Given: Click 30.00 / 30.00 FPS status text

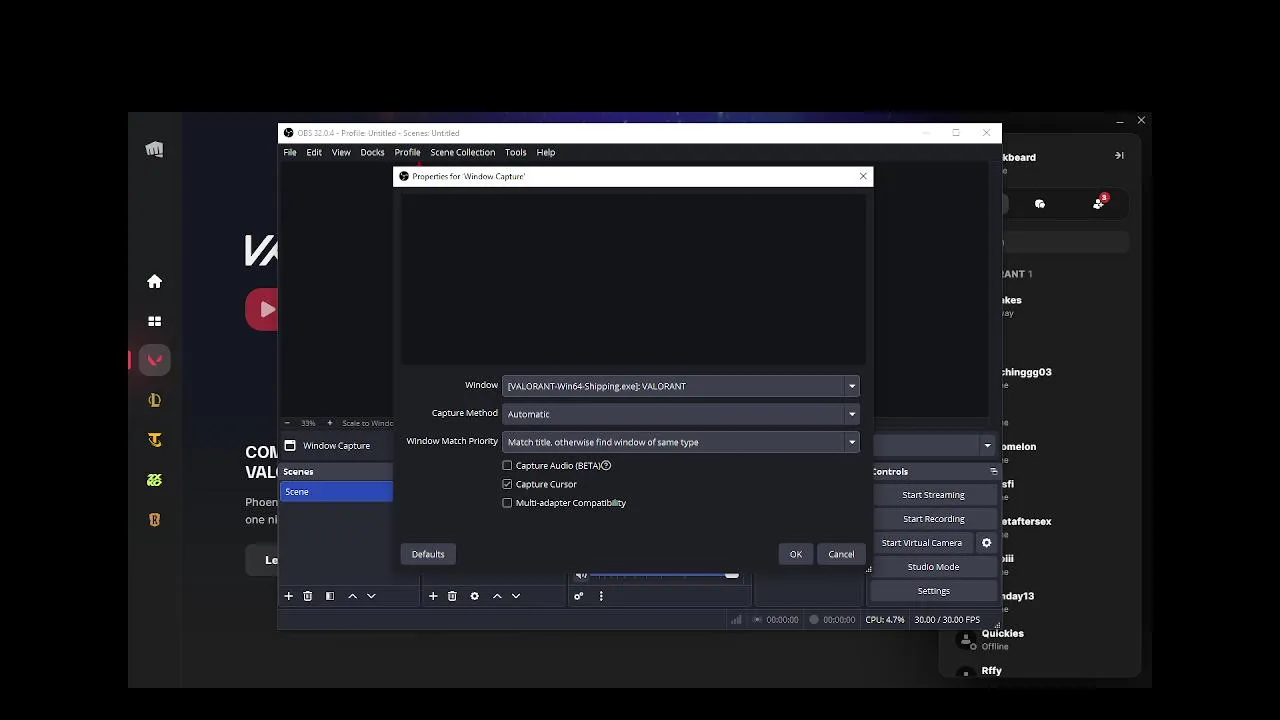Looking at the screenshot, I should click(x=947, y=620).
